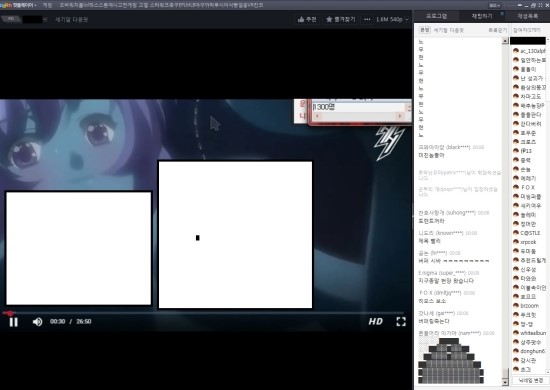The width and height of the screenshot is (550, 390).
Task: Toggle HD quality in player controls
Action: [375, 322]
